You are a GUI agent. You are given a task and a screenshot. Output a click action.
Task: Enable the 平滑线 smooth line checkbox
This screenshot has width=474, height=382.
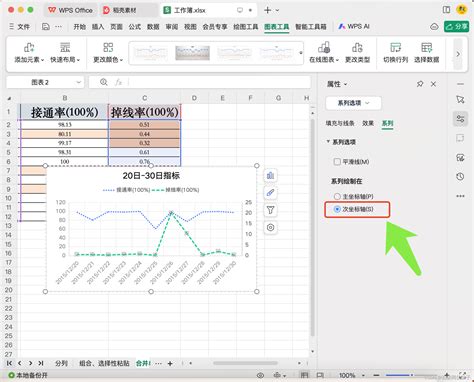coord(337,162)
